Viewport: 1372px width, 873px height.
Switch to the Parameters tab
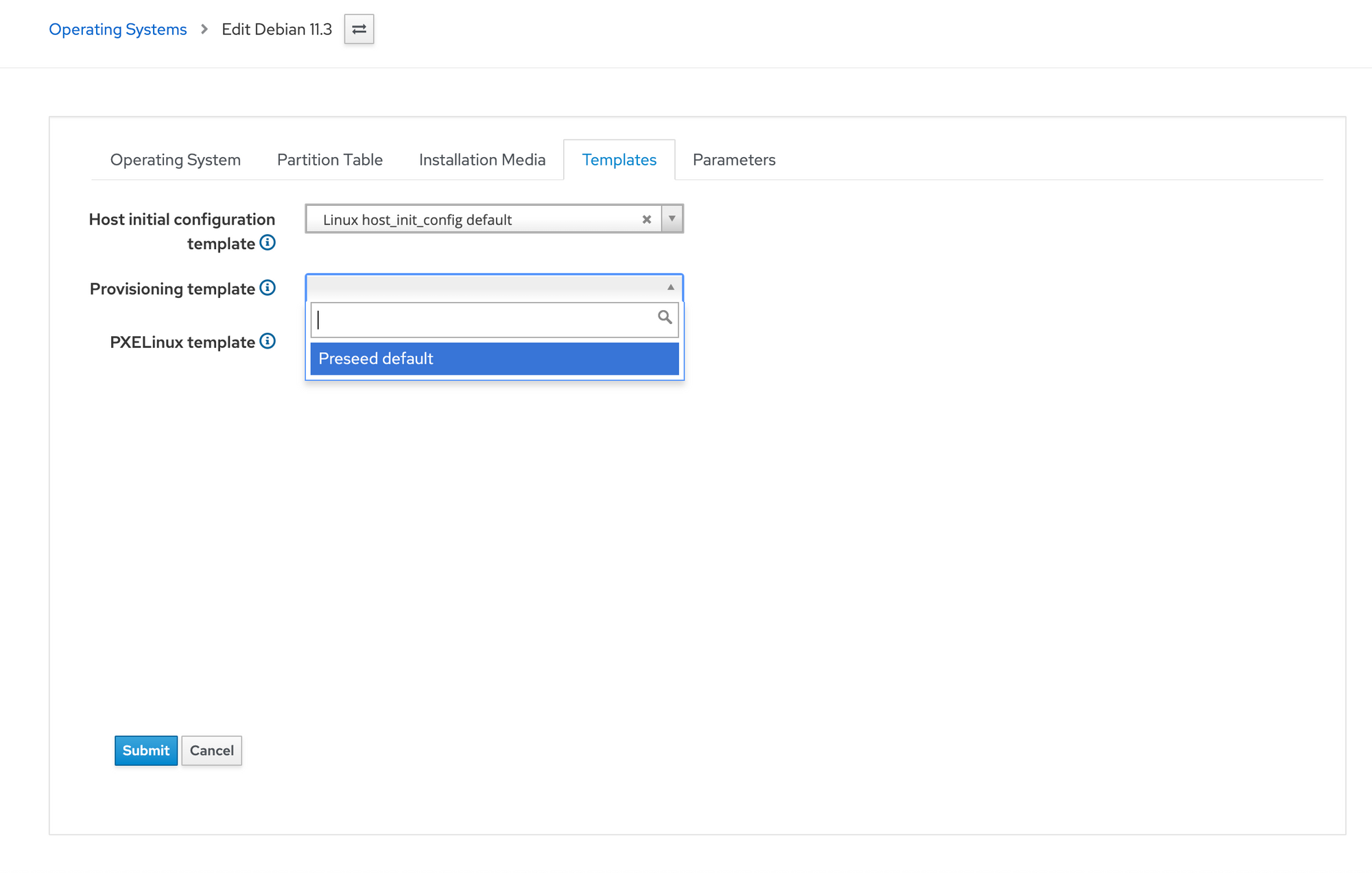pyautogui.click(x=733, y=160)
